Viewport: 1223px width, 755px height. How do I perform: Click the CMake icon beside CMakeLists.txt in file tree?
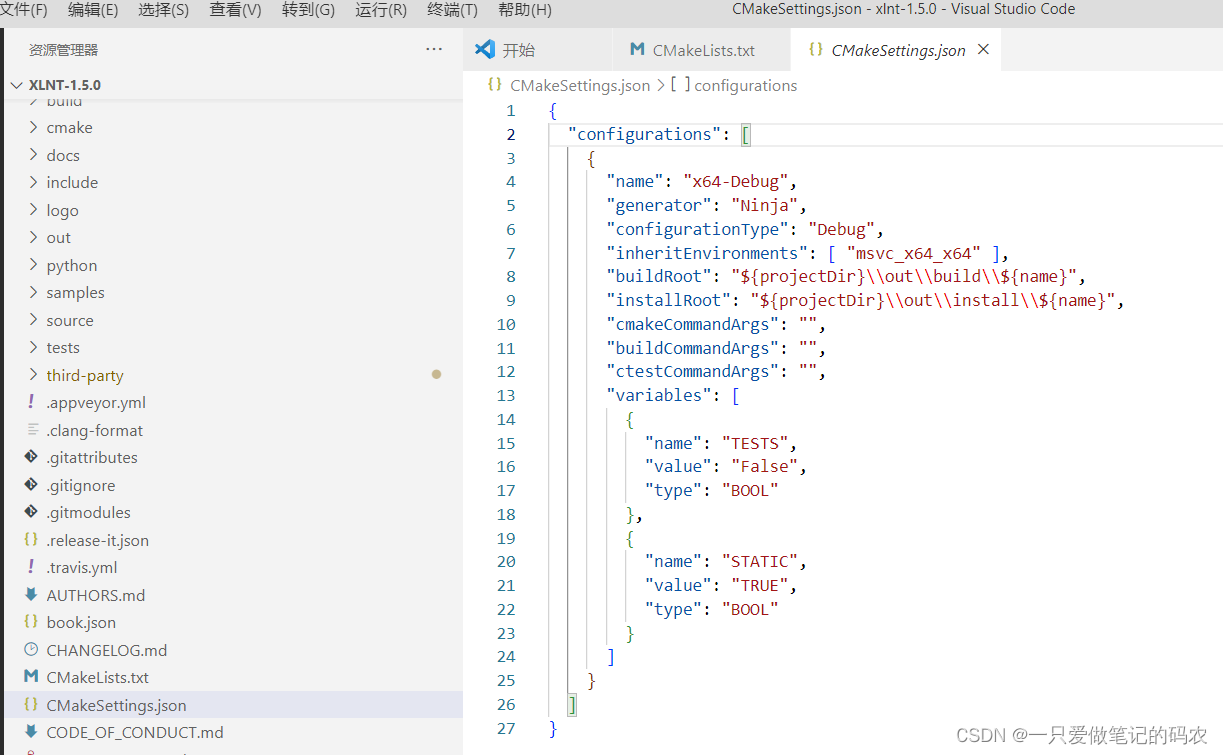pos(31,677)
